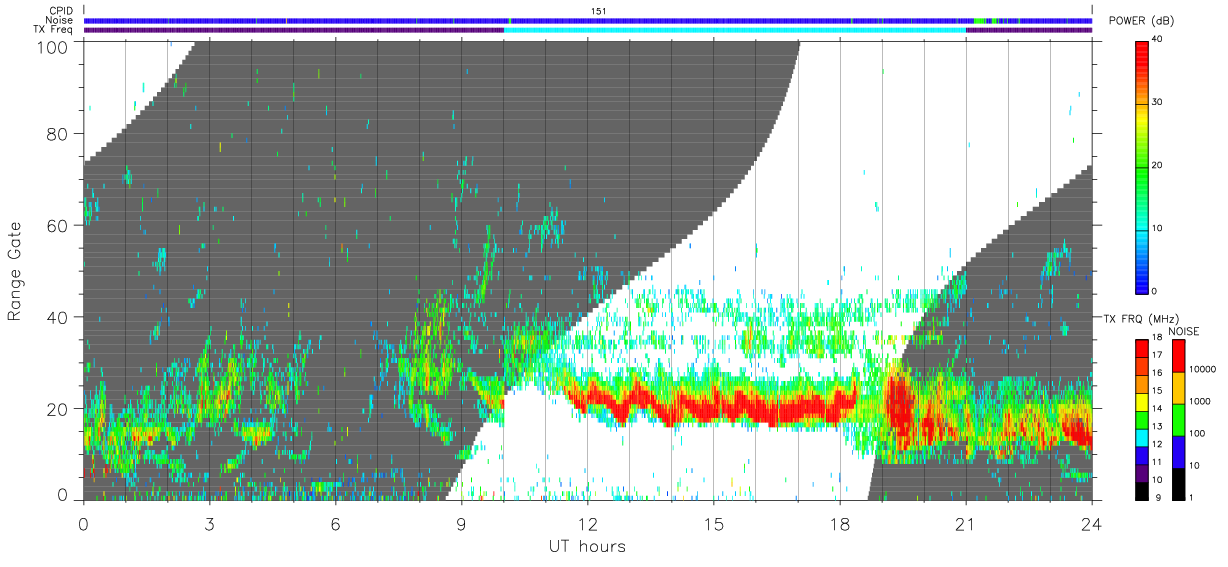Screen dimensions: 1228x567
Task: Click the '9' UT hours tick label
Action: pos(461,522)
